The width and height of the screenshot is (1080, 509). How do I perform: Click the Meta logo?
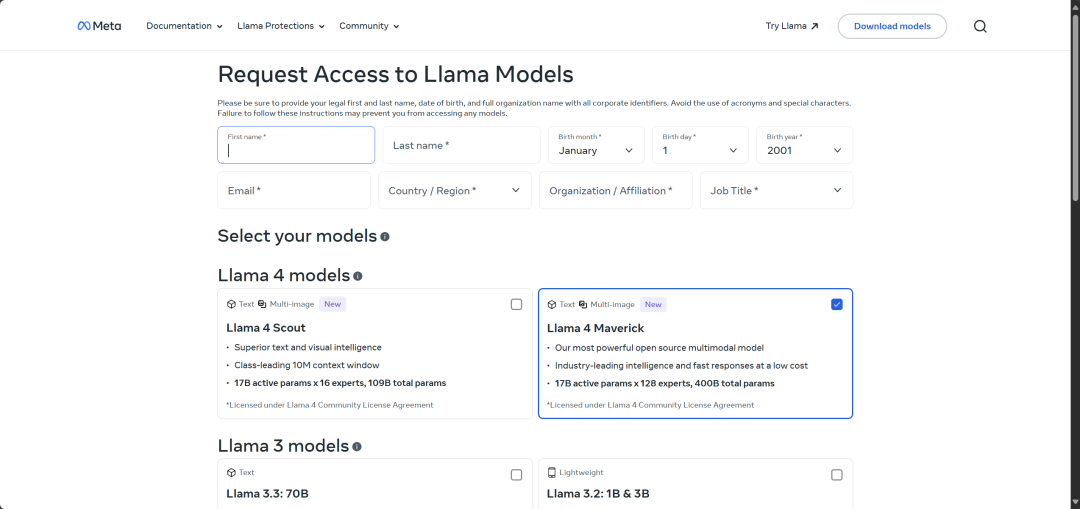[99, 26]
